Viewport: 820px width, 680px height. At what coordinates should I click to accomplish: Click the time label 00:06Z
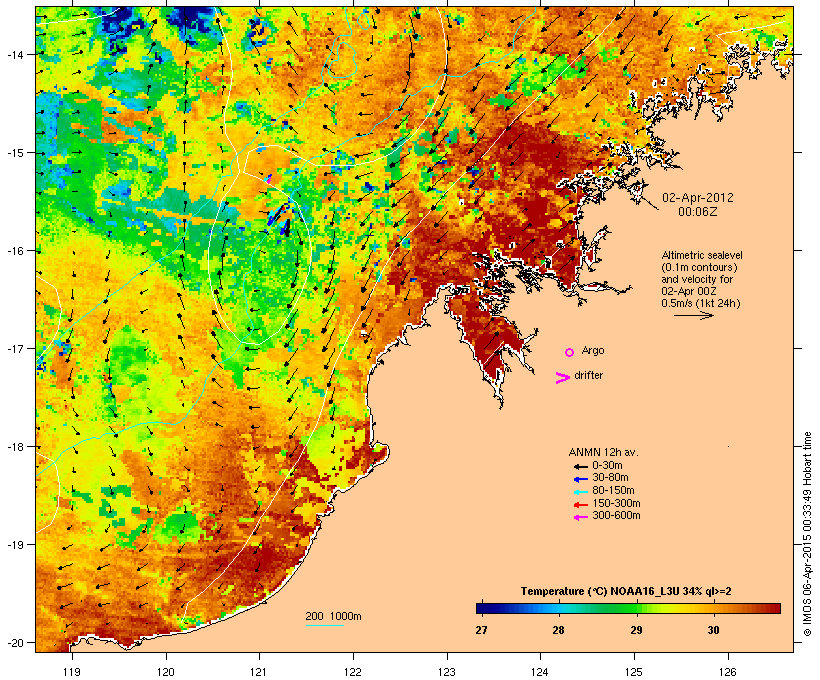click(x=698, y=212)
